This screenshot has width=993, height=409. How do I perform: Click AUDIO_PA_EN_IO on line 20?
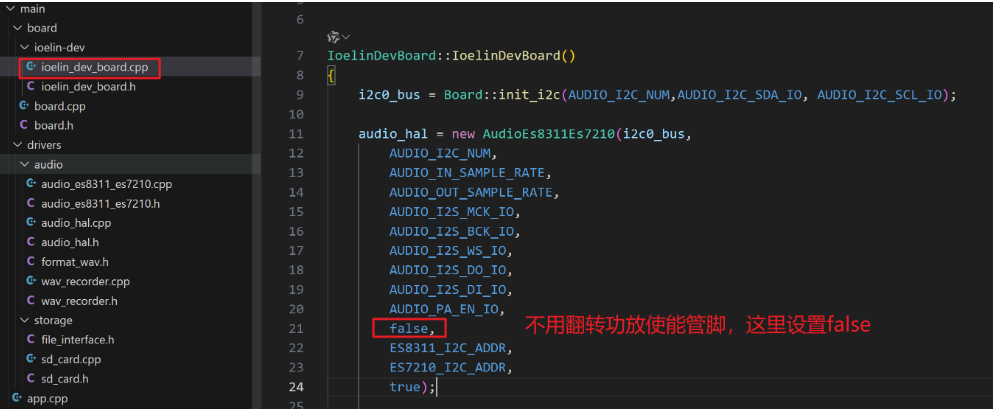coord(443,310)
